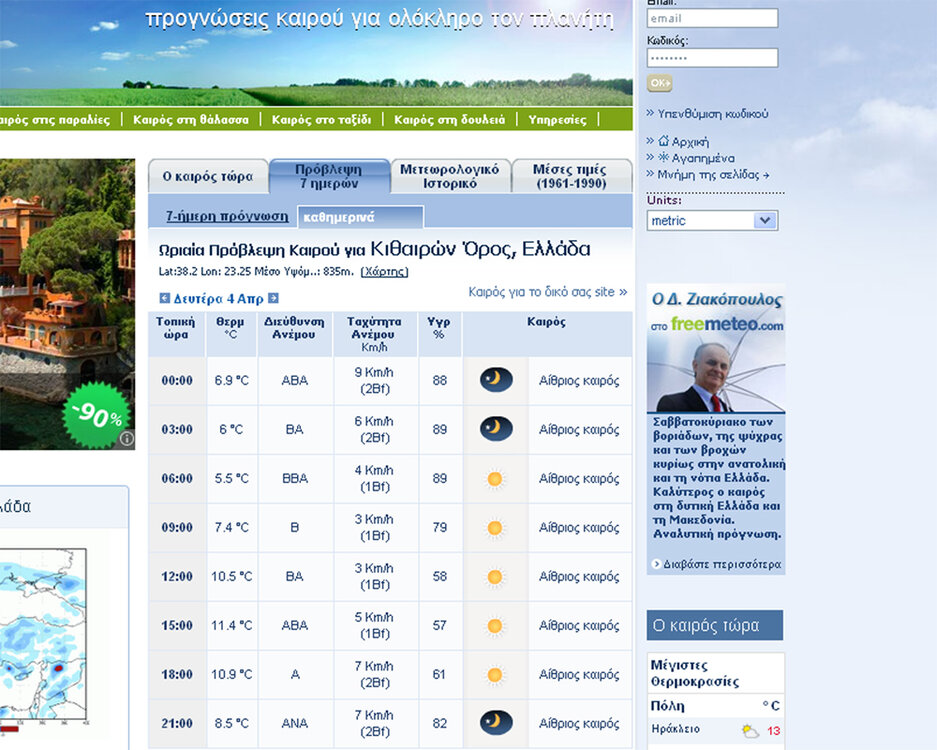Click the Υπενθύμιση κωδικού link
Image resolution: width=937 pixels, height=750 pixels.
pyautogui.click(x=712, y=114)
